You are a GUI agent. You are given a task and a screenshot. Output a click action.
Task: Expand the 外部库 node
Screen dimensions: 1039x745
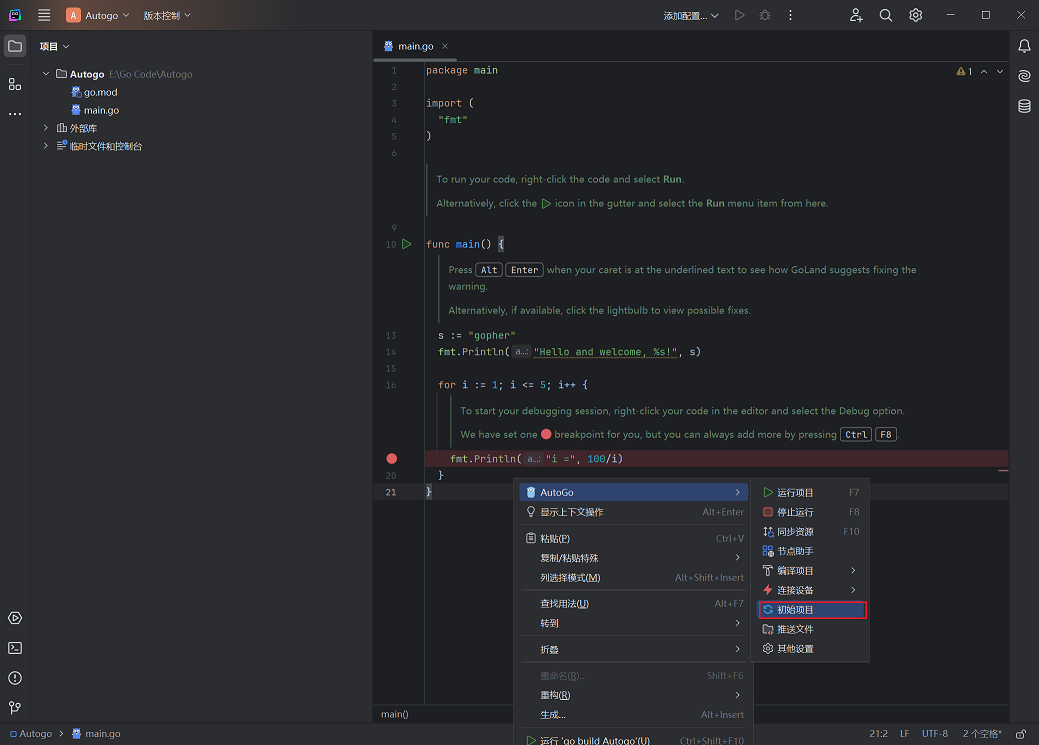pyautogui.click(x=46, y=127)
